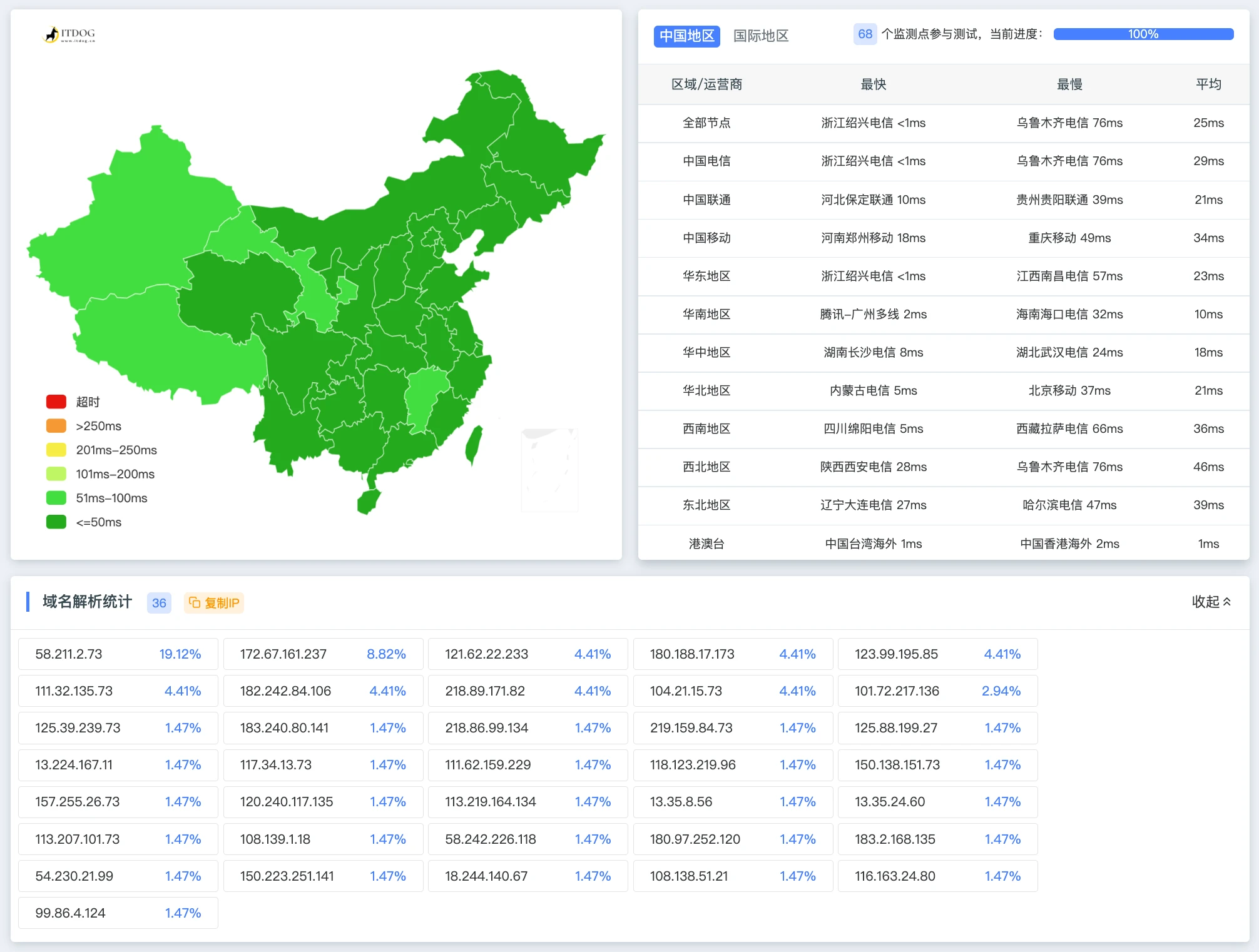Click the 36 count badge
1259x952 pixels.
pos(159,603)
